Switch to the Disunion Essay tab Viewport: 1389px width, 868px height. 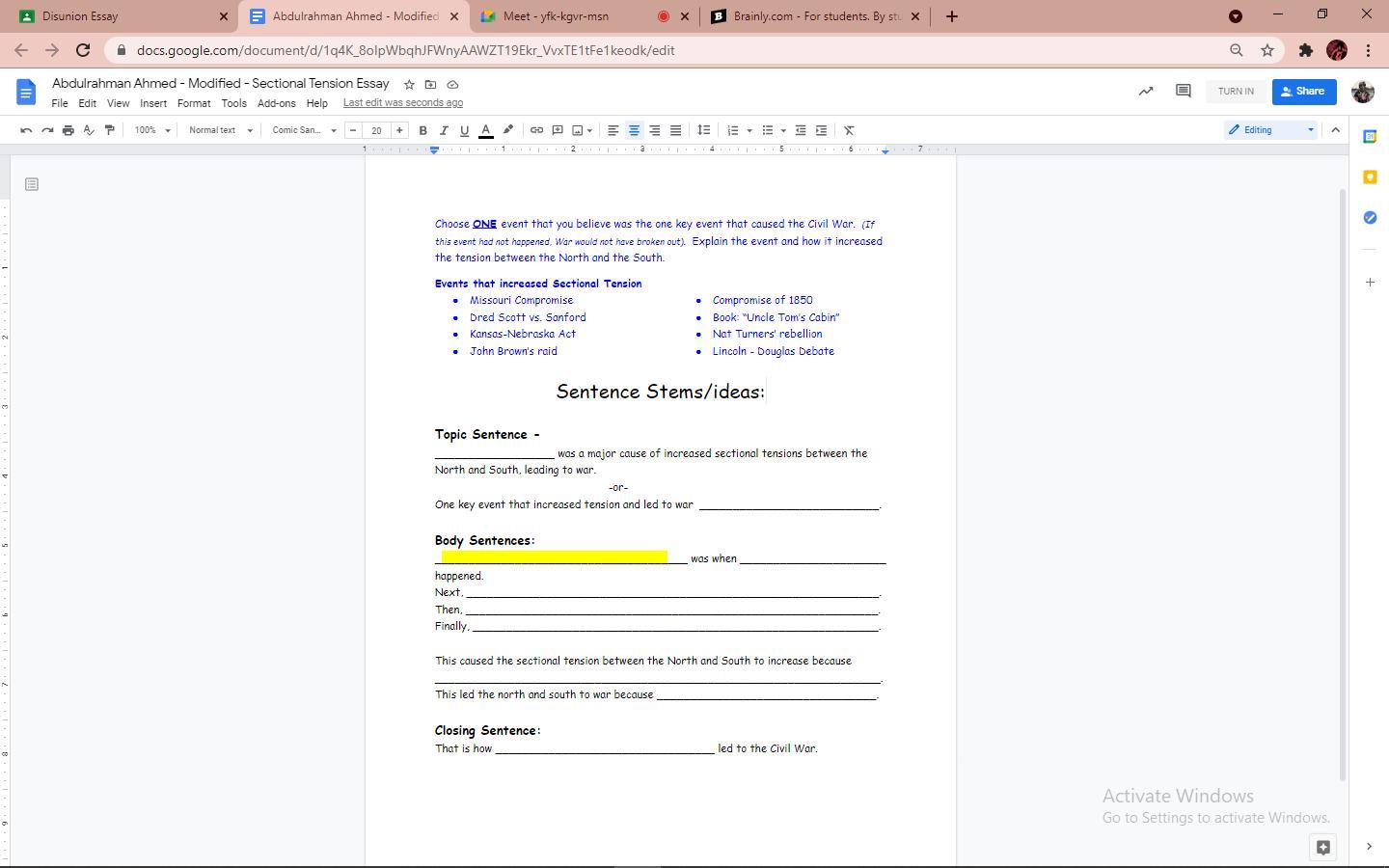click(116, 16)
